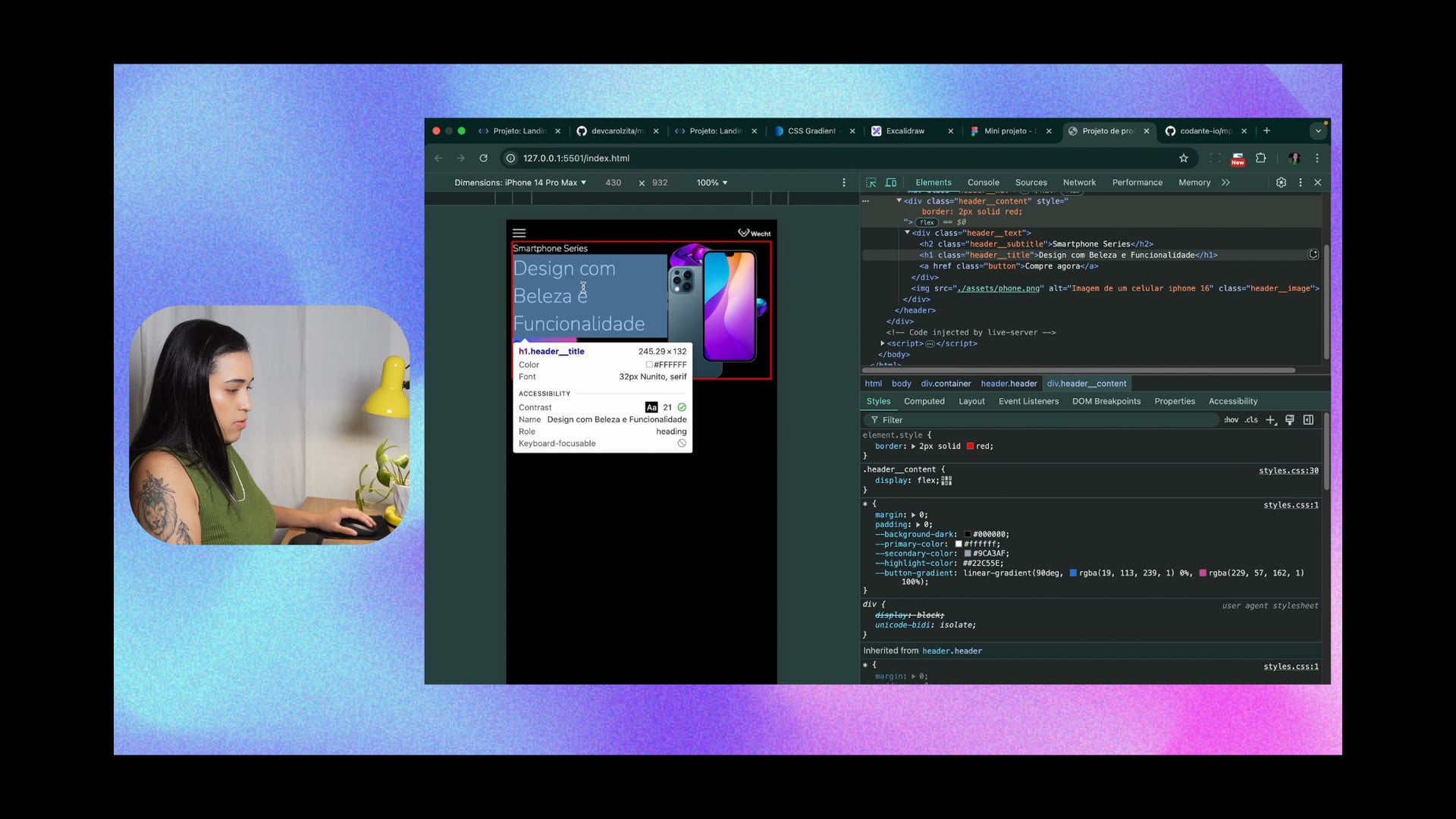The width and height of the screenshot is (1456, 819).
Task: Click the new style rule plus icon
Action: tap(1271, 420)
